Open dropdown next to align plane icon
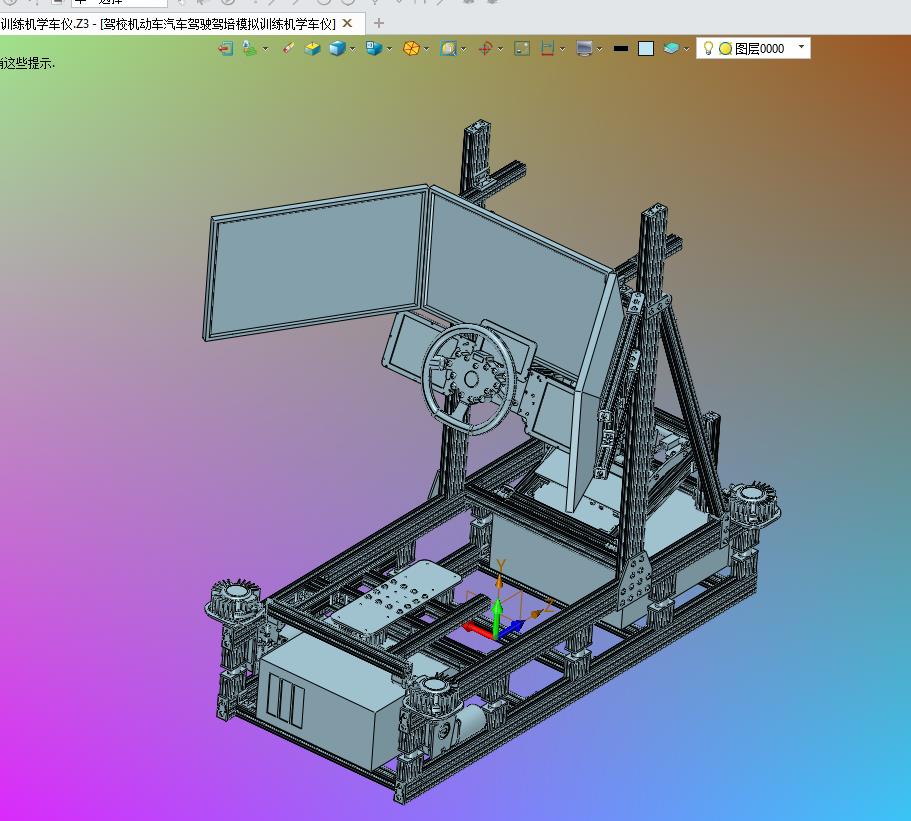 tap(266, 49)
